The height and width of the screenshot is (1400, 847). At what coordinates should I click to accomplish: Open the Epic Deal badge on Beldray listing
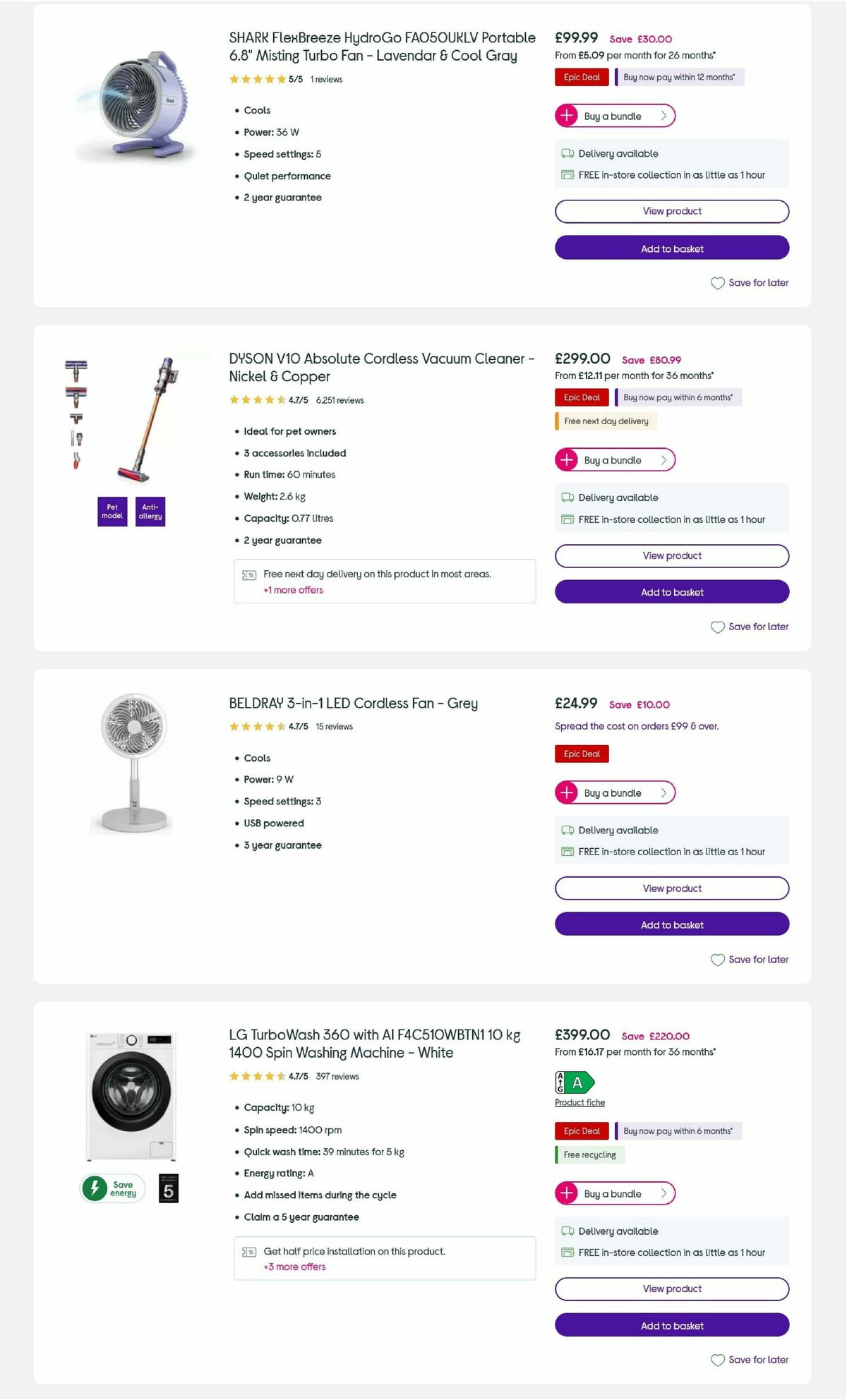coord(581,754)
